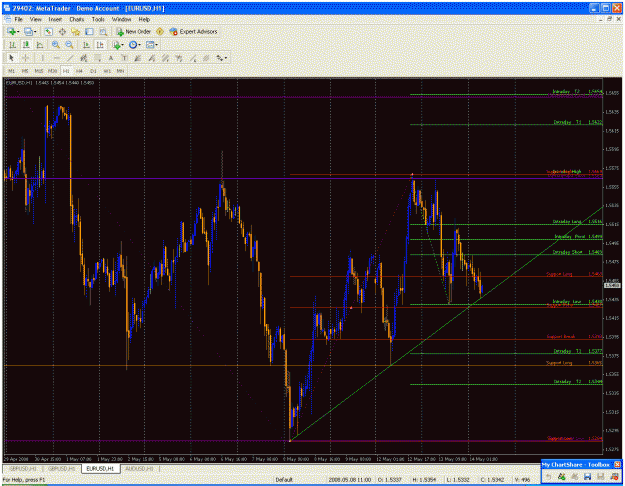Open the Navigator favorites icon
625x486 pixels.
(75, 31)
